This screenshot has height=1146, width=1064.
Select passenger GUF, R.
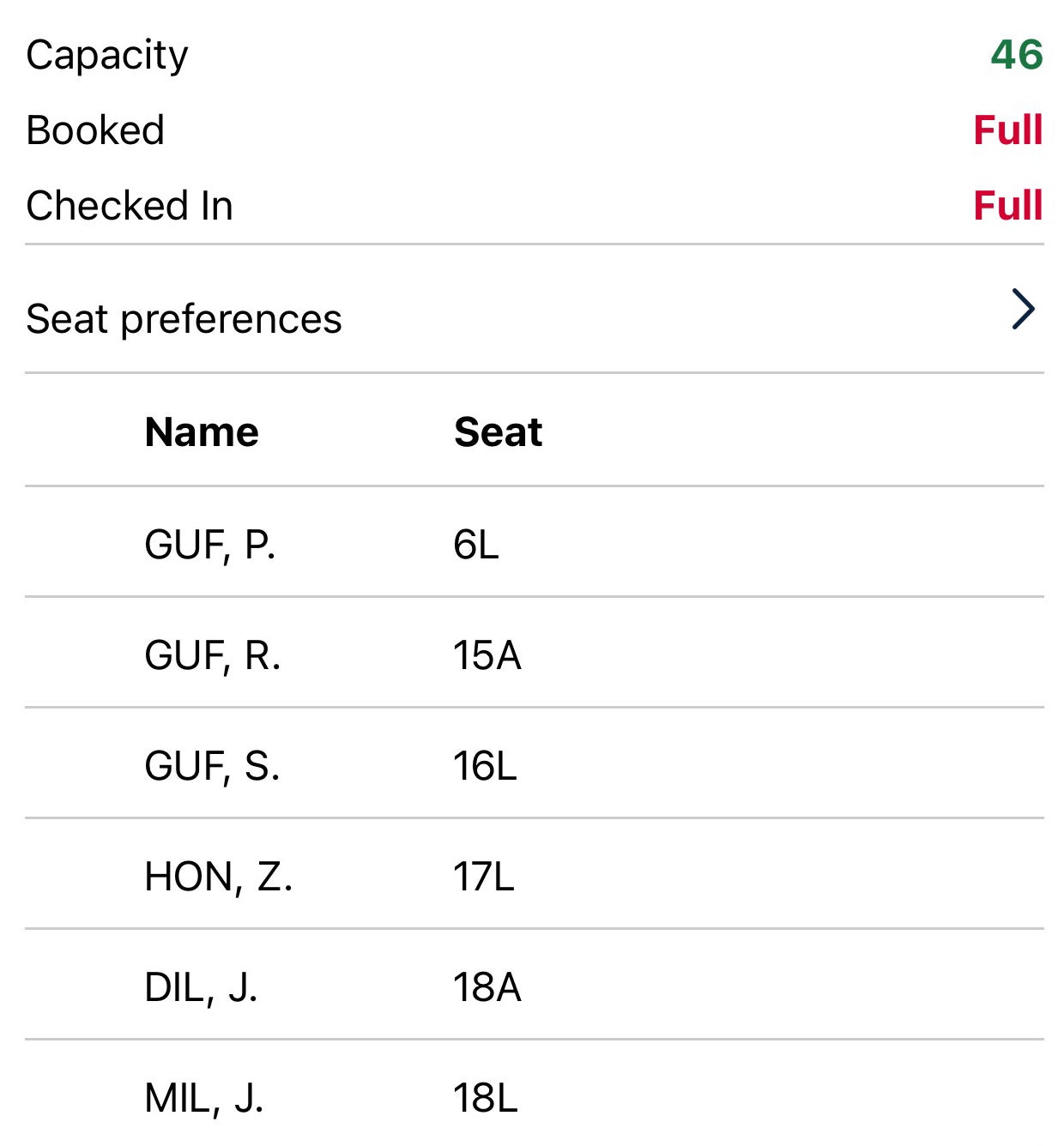213,656
